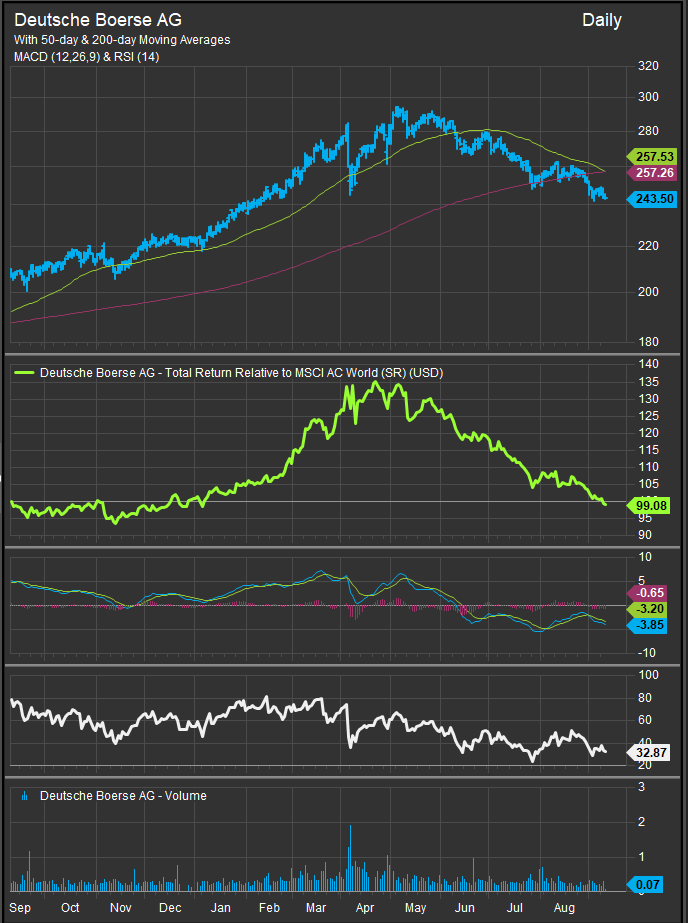Click the Daily interval label
688x923 pixels.
[x=601, y=20]
